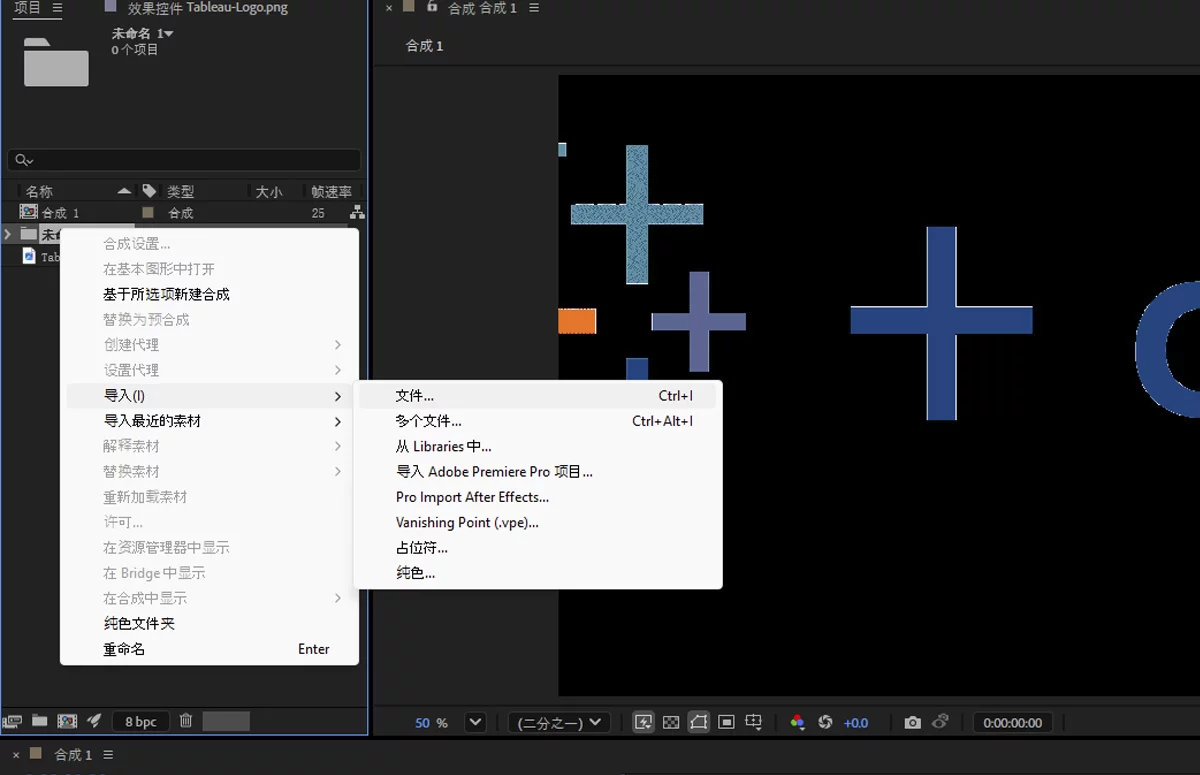1200x775 pixels.
Task: Toggle mask and shape path visibility
Action: 699,722
